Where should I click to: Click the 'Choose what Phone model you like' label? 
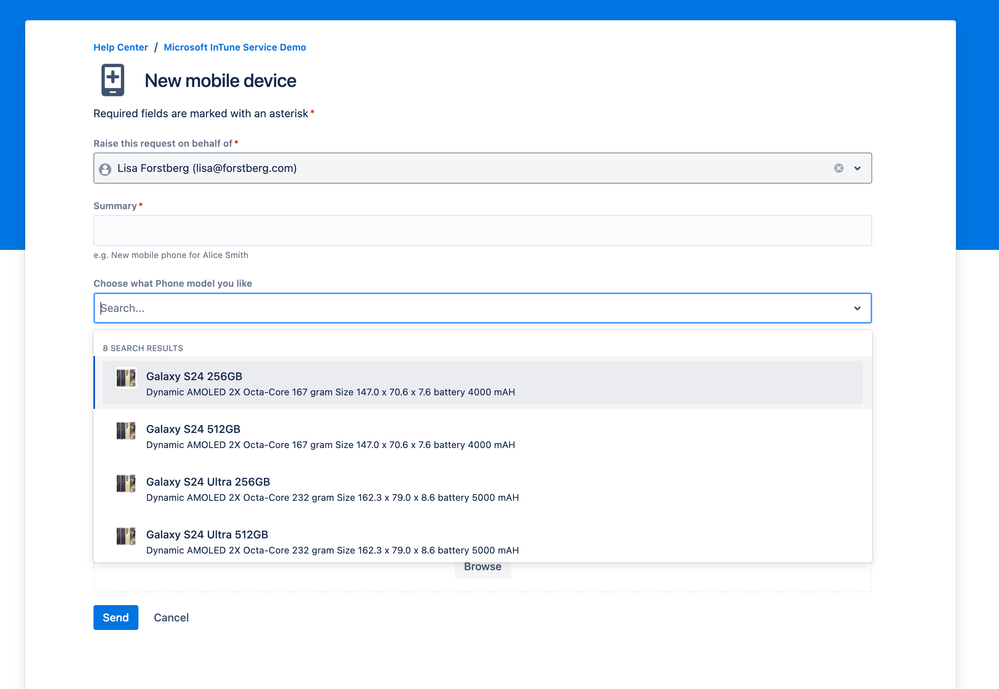(173, 284)
